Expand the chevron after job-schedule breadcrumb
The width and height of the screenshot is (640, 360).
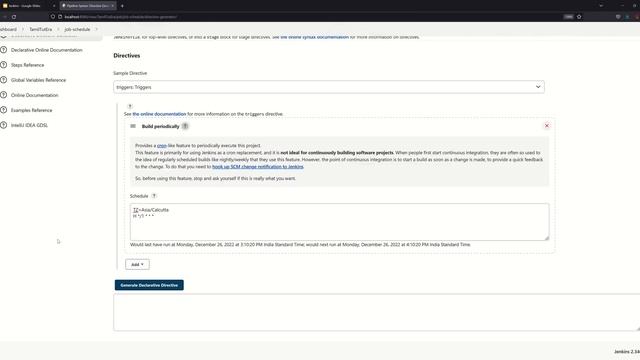(97, 29)
